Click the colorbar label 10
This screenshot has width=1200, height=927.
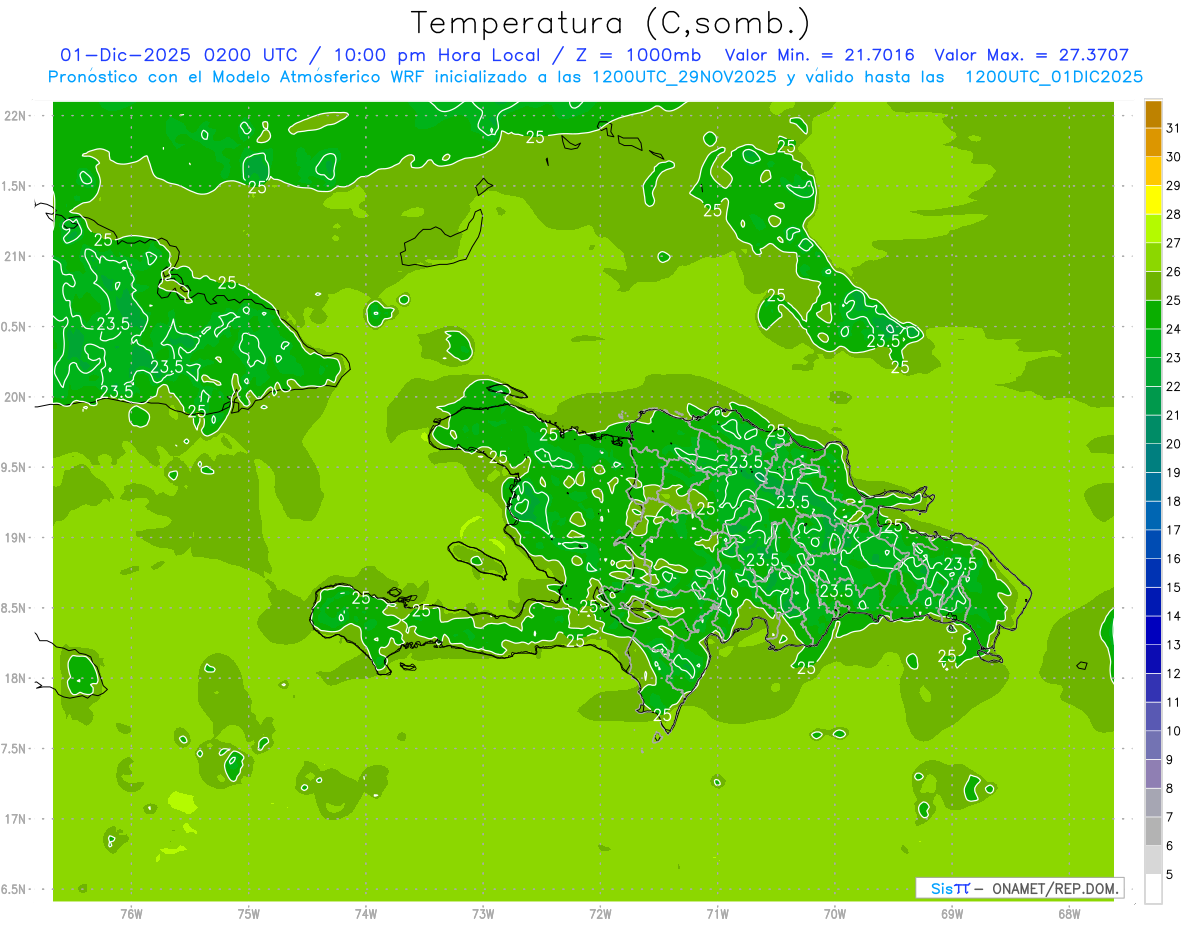[x=1174, y=731]
